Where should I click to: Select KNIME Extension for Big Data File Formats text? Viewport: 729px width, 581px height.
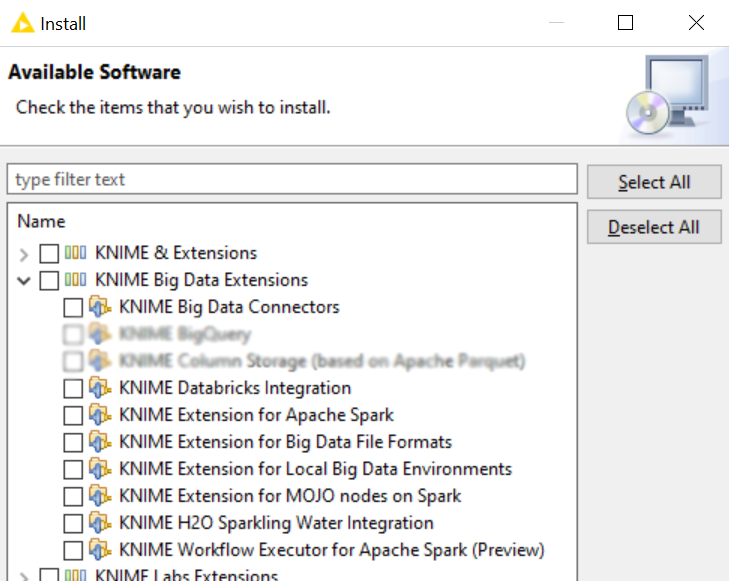click(285, 442)
